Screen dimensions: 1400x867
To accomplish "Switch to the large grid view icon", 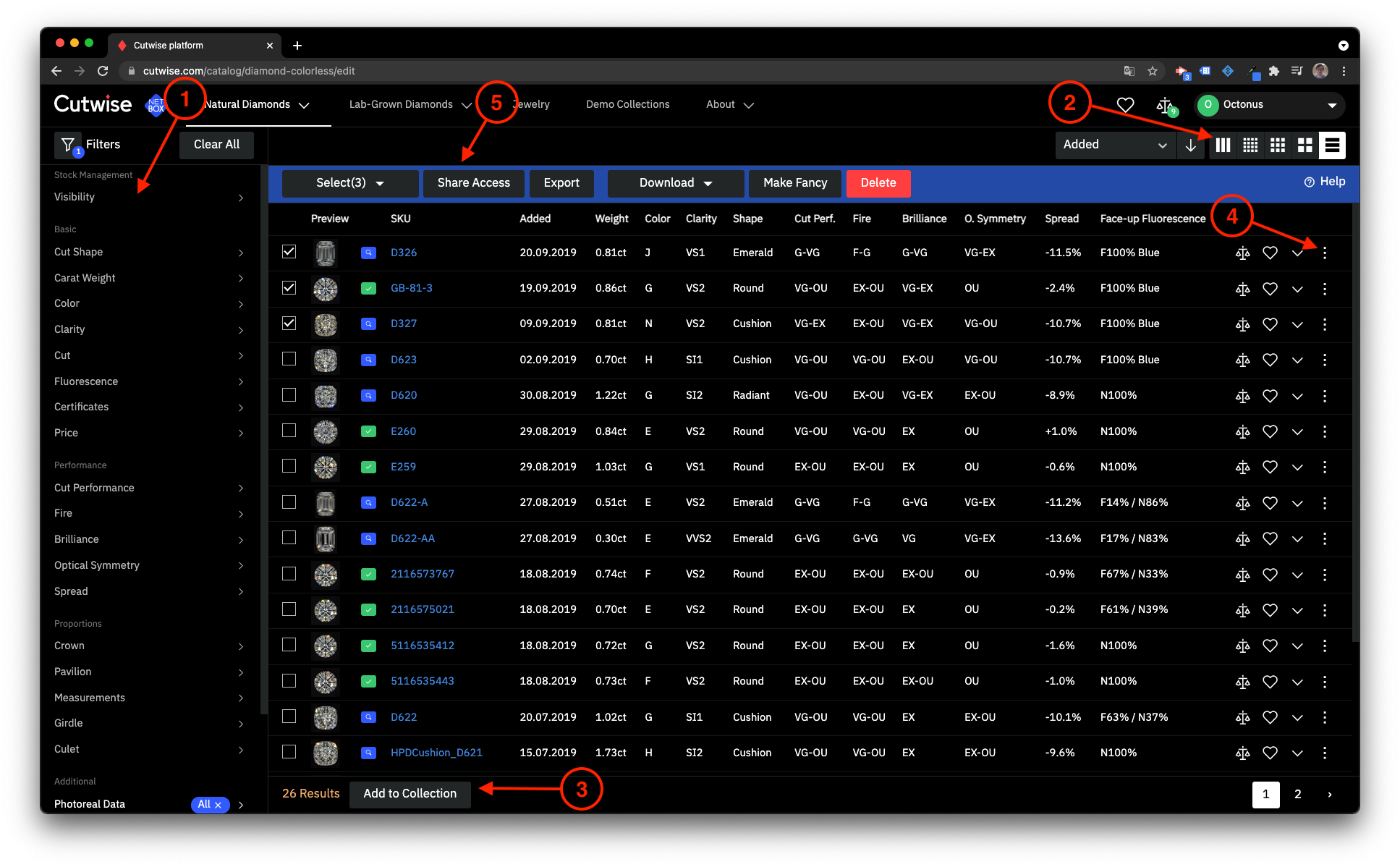I will [x=1305, y=145].
